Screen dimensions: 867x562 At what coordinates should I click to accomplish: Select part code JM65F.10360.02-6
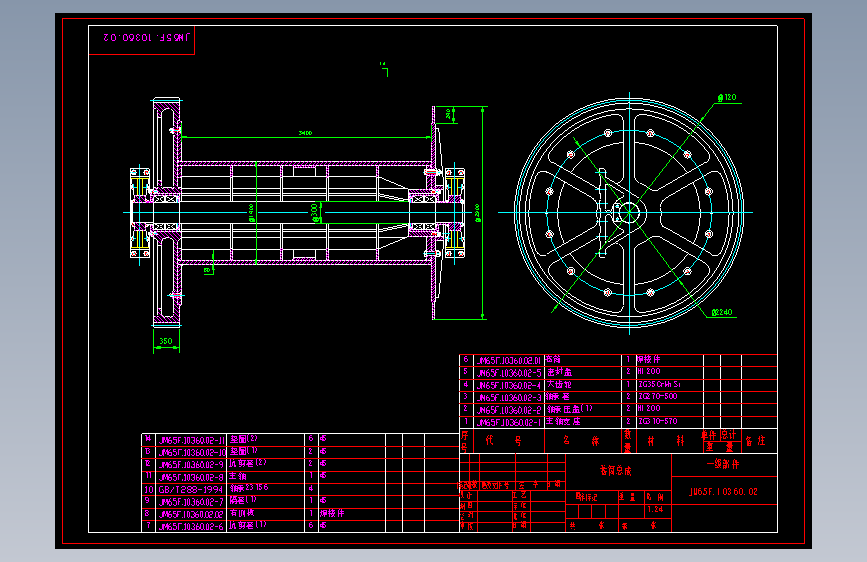191,527
